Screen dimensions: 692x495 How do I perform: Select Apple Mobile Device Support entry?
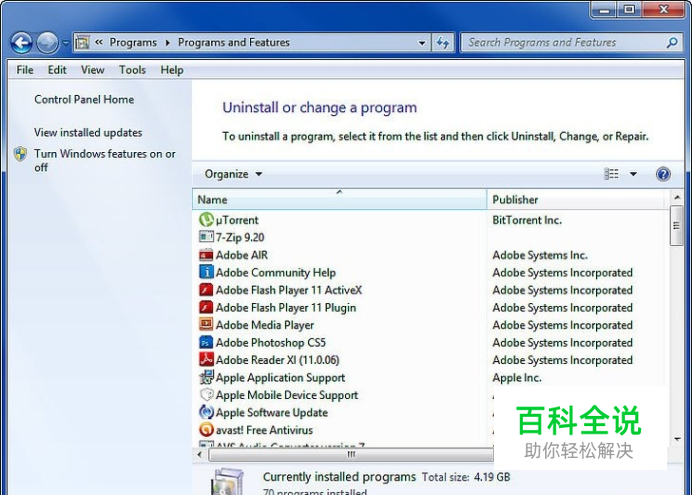pos(287,395)
